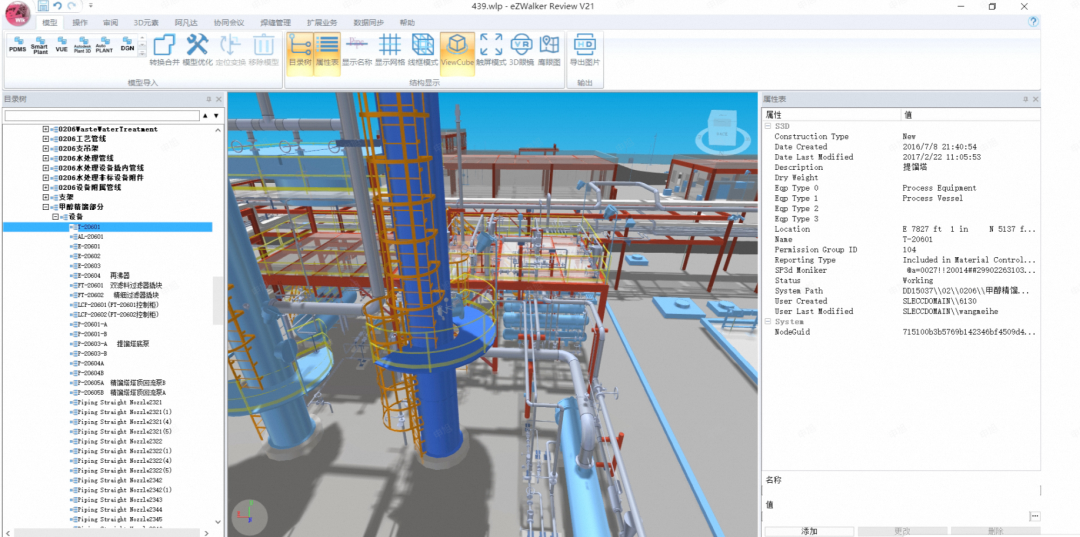The image size is (1080, 537).
Task: Import a PDMS model
Action: click(18, 45)
